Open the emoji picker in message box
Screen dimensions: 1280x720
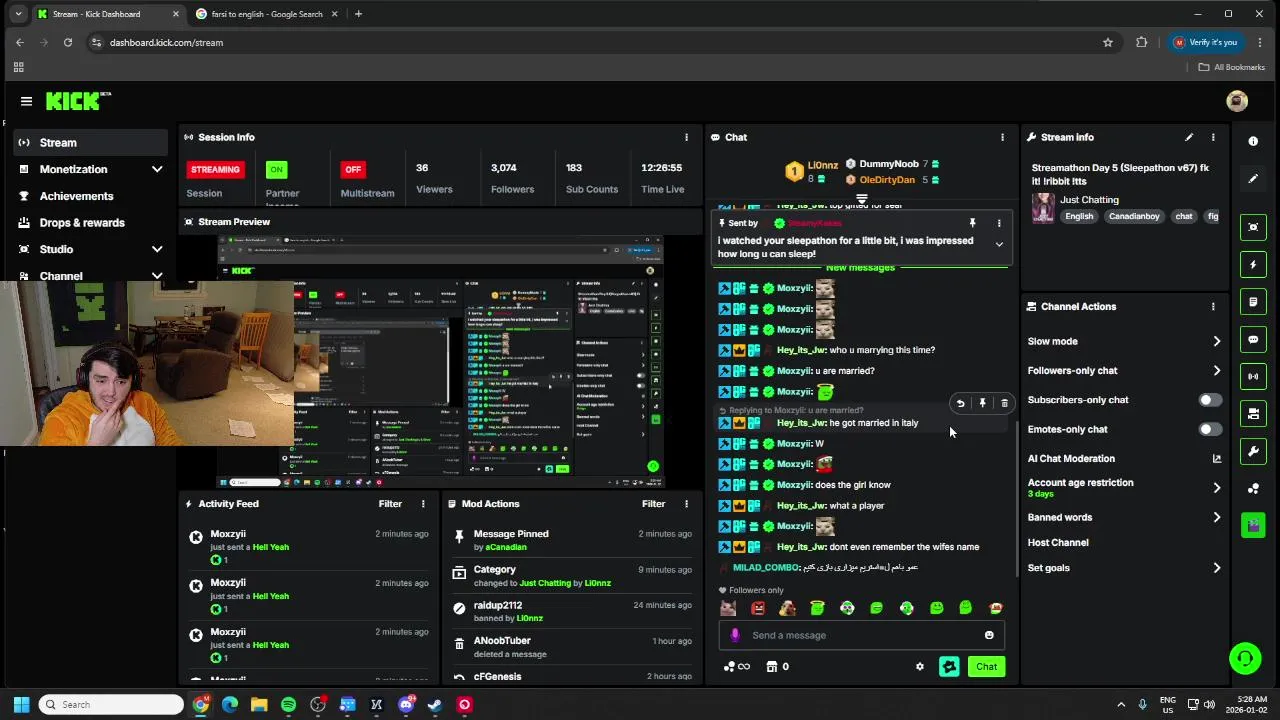[x=989, y=635]
